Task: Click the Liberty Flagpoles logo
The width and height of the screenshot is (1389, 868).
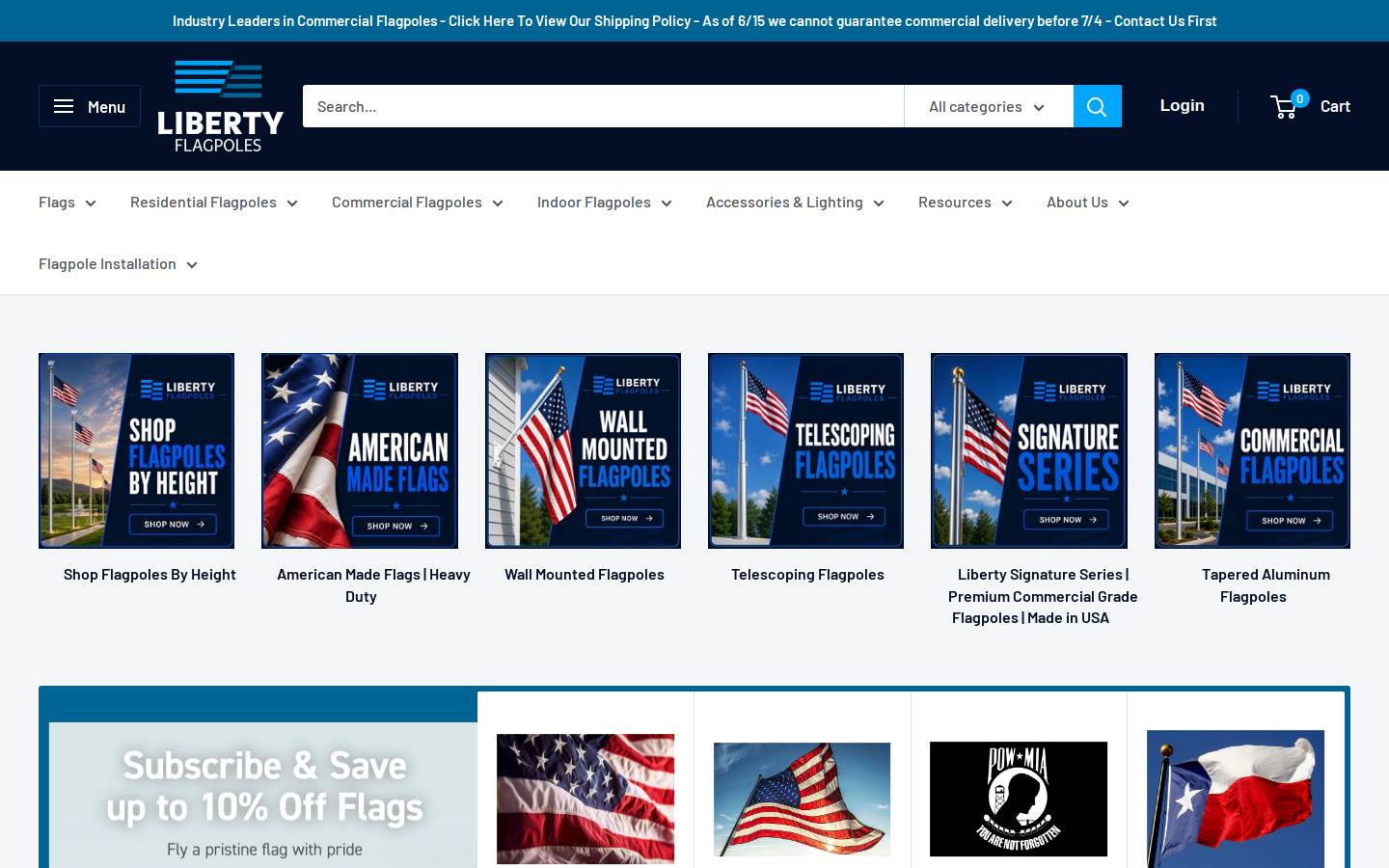Action: tap(220, 106)
